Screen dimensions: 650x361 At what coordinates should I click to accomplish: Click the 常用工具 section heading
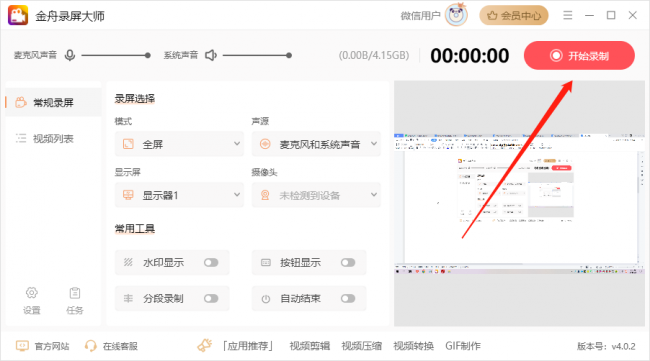(135, 229)
